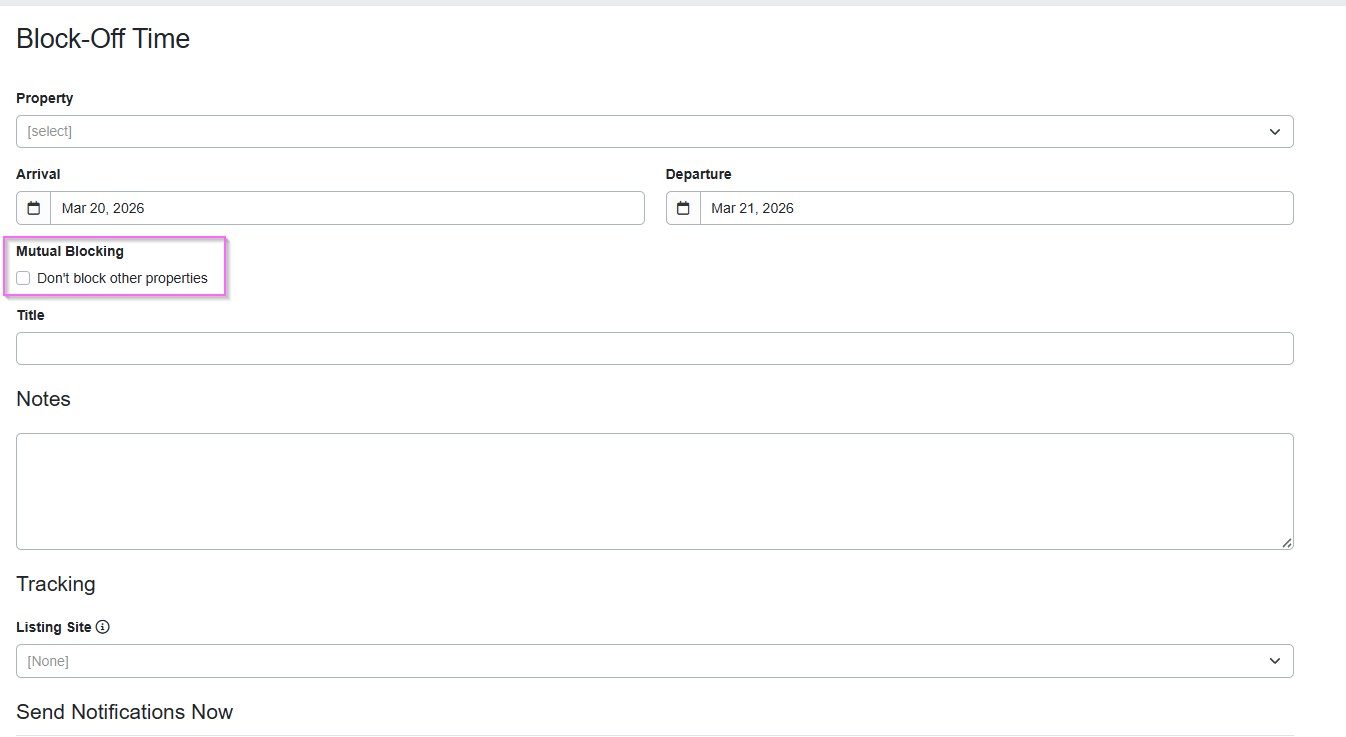Click the Listing Site label text
This screenshot has height=737, width=1346.
(x=54, y=627)
